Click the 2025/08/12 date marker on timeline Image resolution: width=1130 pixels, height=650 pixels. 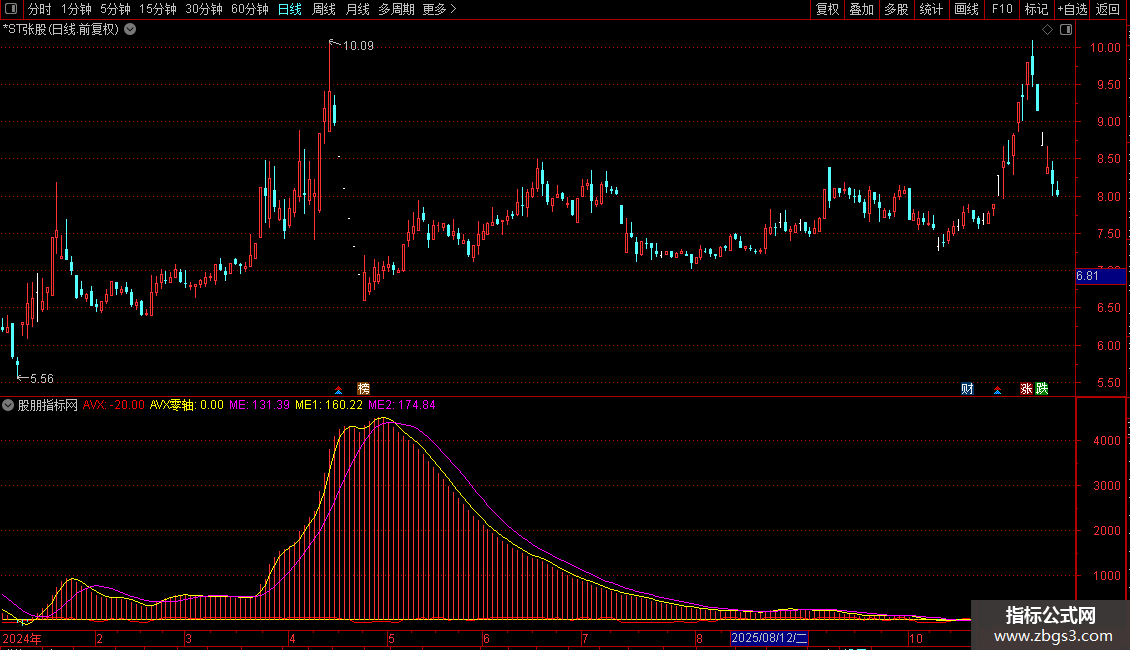769,638
